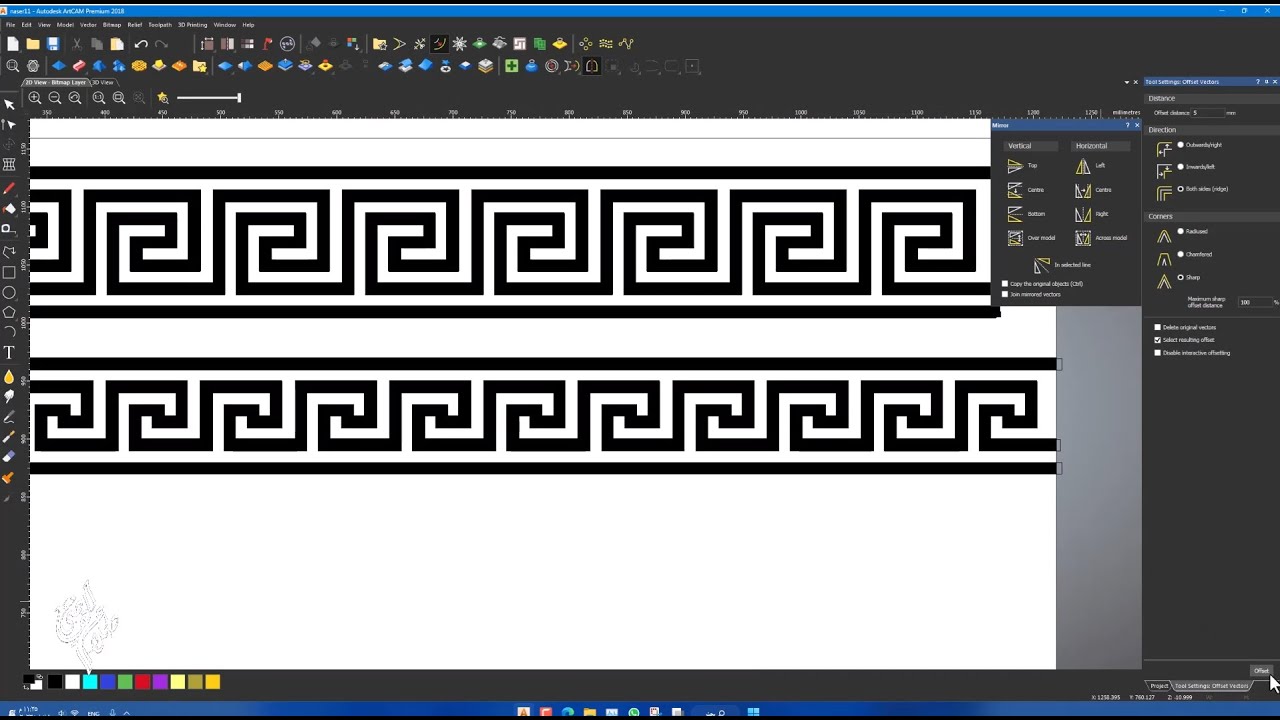
Task: Click the Mirror panel help question mark
Action: click(x=1127, y=125)
